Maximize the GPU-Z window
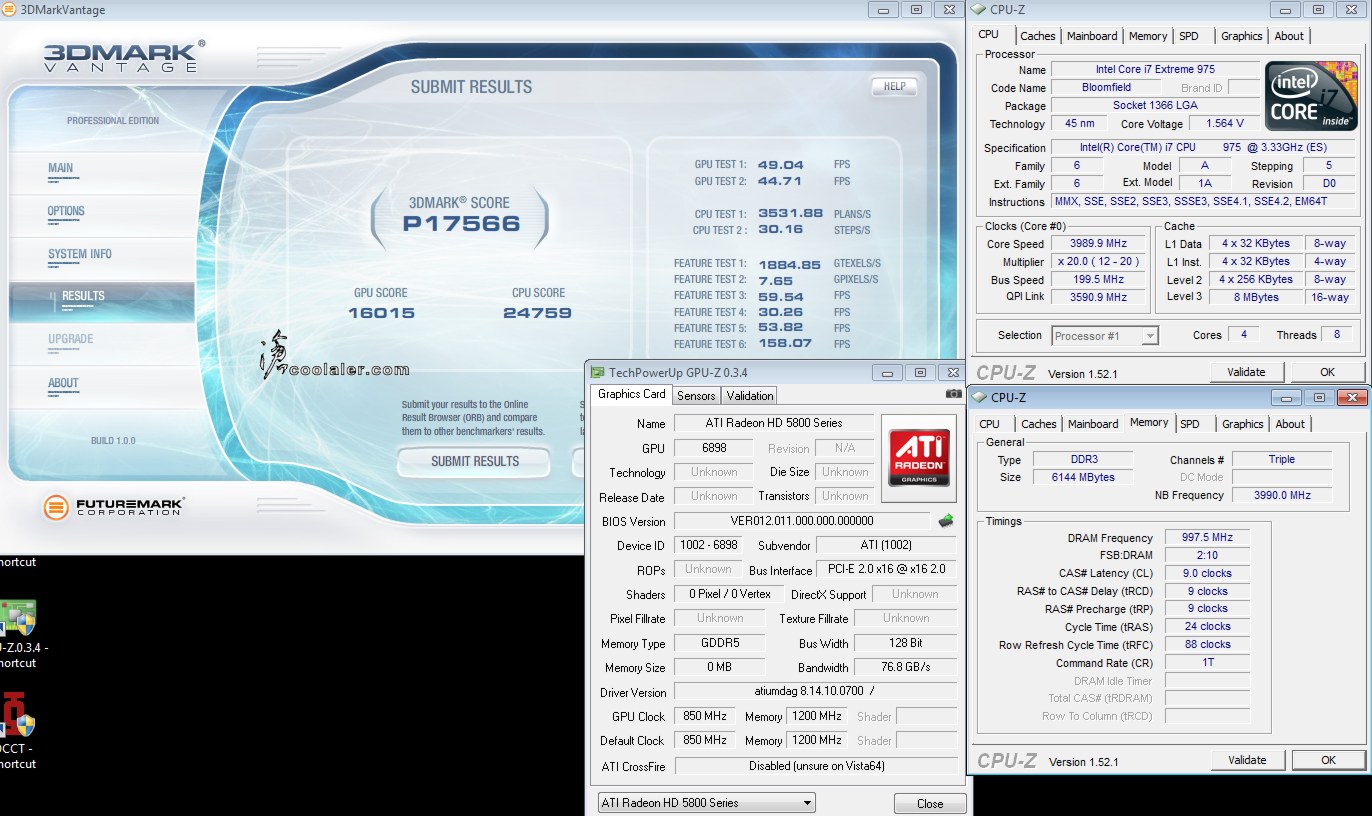The height and width of the screenshot is (816, 1372). tap(920, 372)
